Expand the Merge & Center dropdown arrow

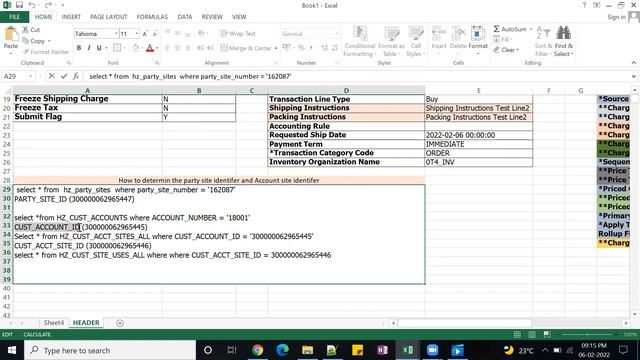(276, 48)
